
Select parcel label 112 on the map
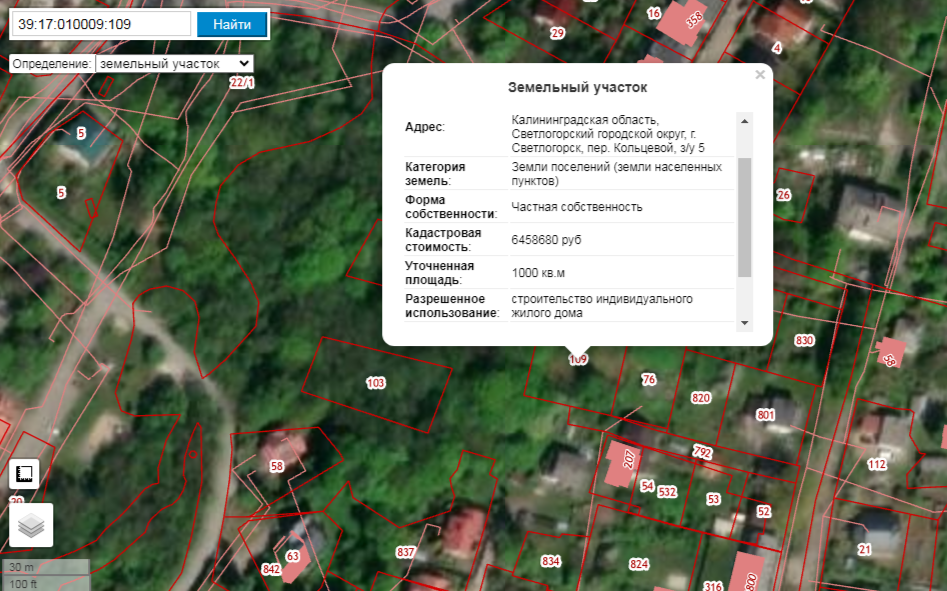877,465
